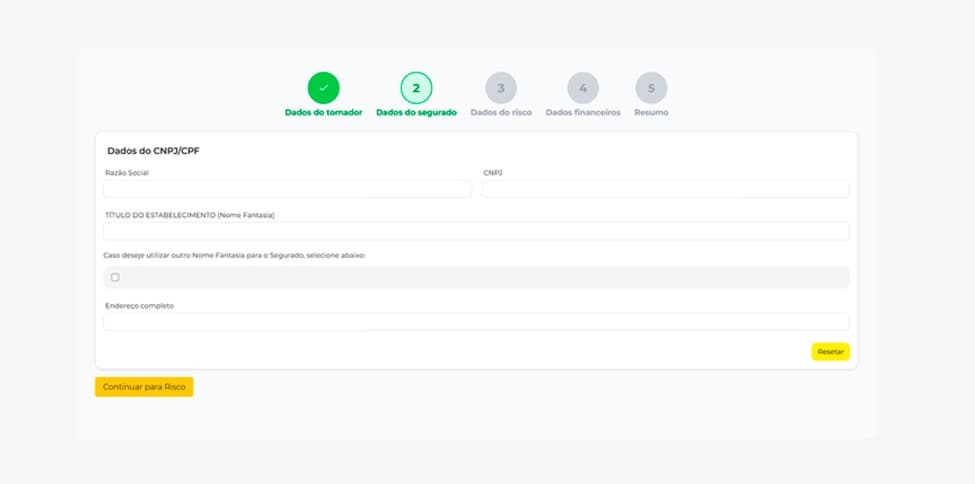
Task: Click the 'Caso deseje utilizar outro Nome Fantasia' text
Action: click(x=235, y=256)
